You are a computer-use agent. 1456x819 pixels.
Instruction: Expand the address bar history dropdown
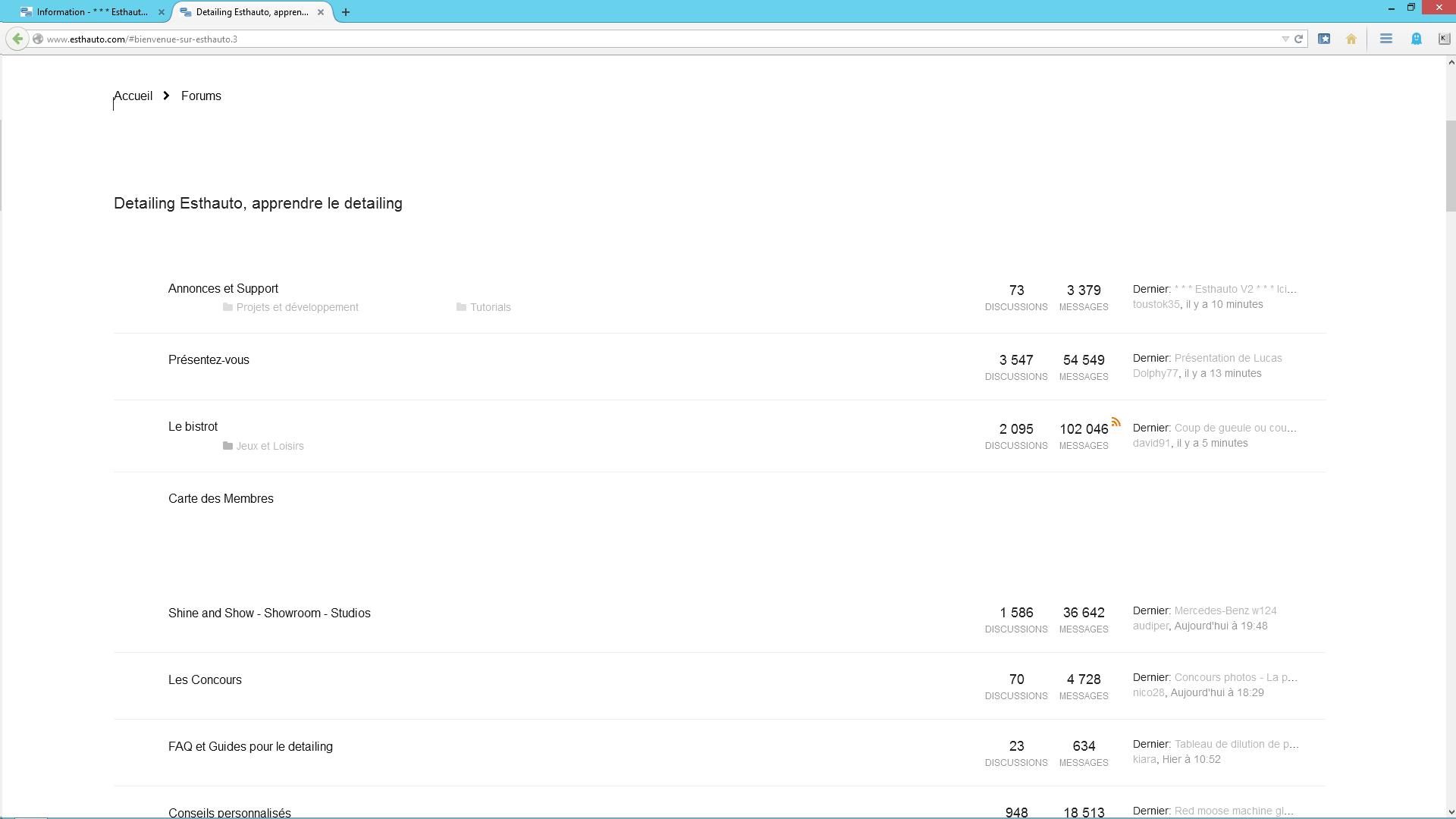click(1285, 39)
